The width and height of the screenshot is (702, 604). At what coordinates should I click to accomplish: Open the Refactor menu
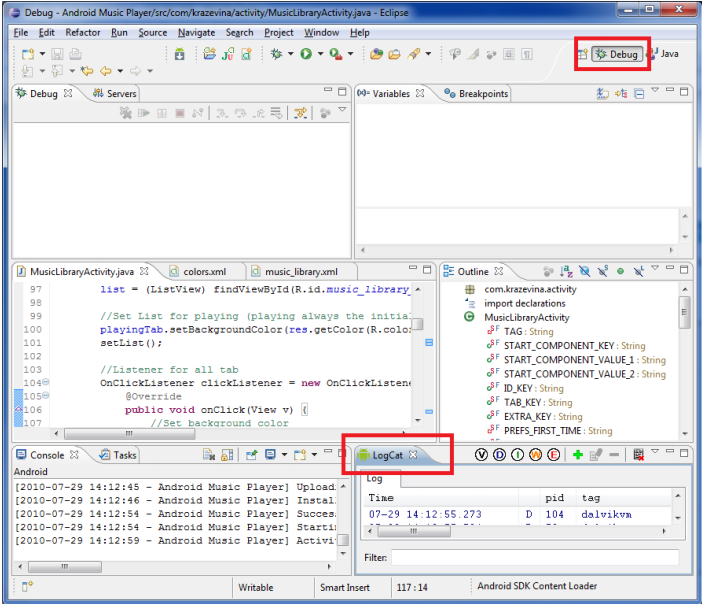click(83, 32)
